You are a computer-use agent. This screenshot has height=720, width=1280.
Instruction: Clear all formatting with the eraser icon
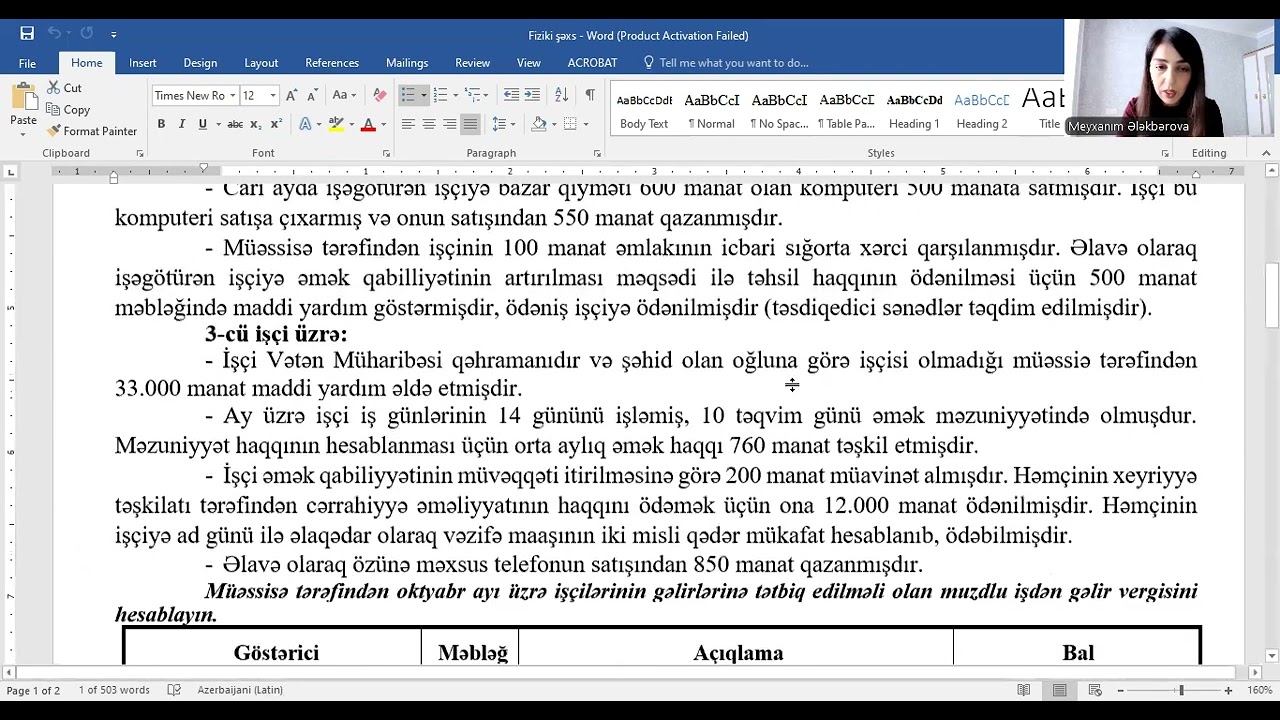pos(379,96)
